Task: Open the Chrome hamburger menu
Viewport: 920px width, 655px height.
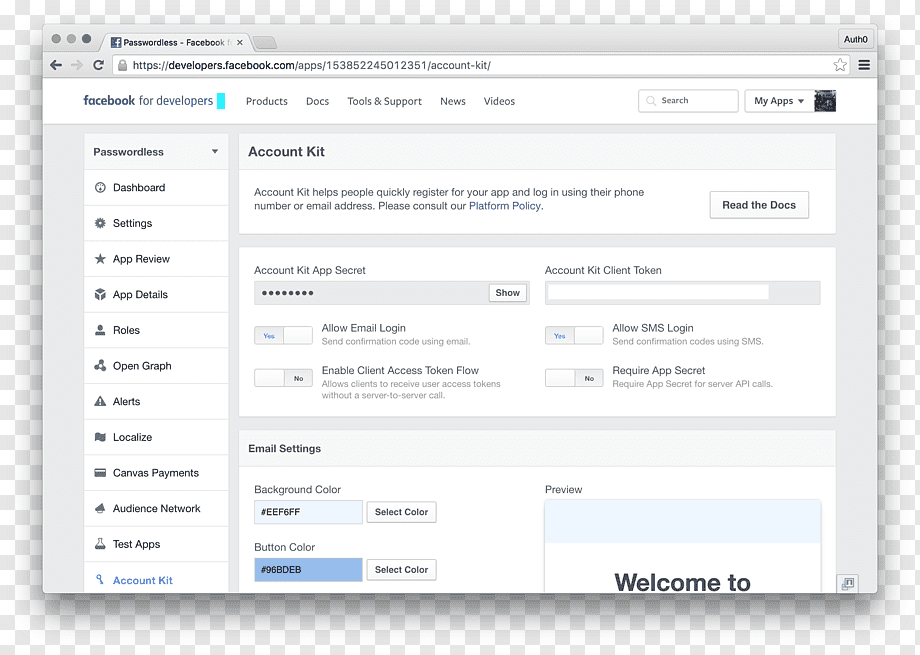Action: (x=864, y=65)
